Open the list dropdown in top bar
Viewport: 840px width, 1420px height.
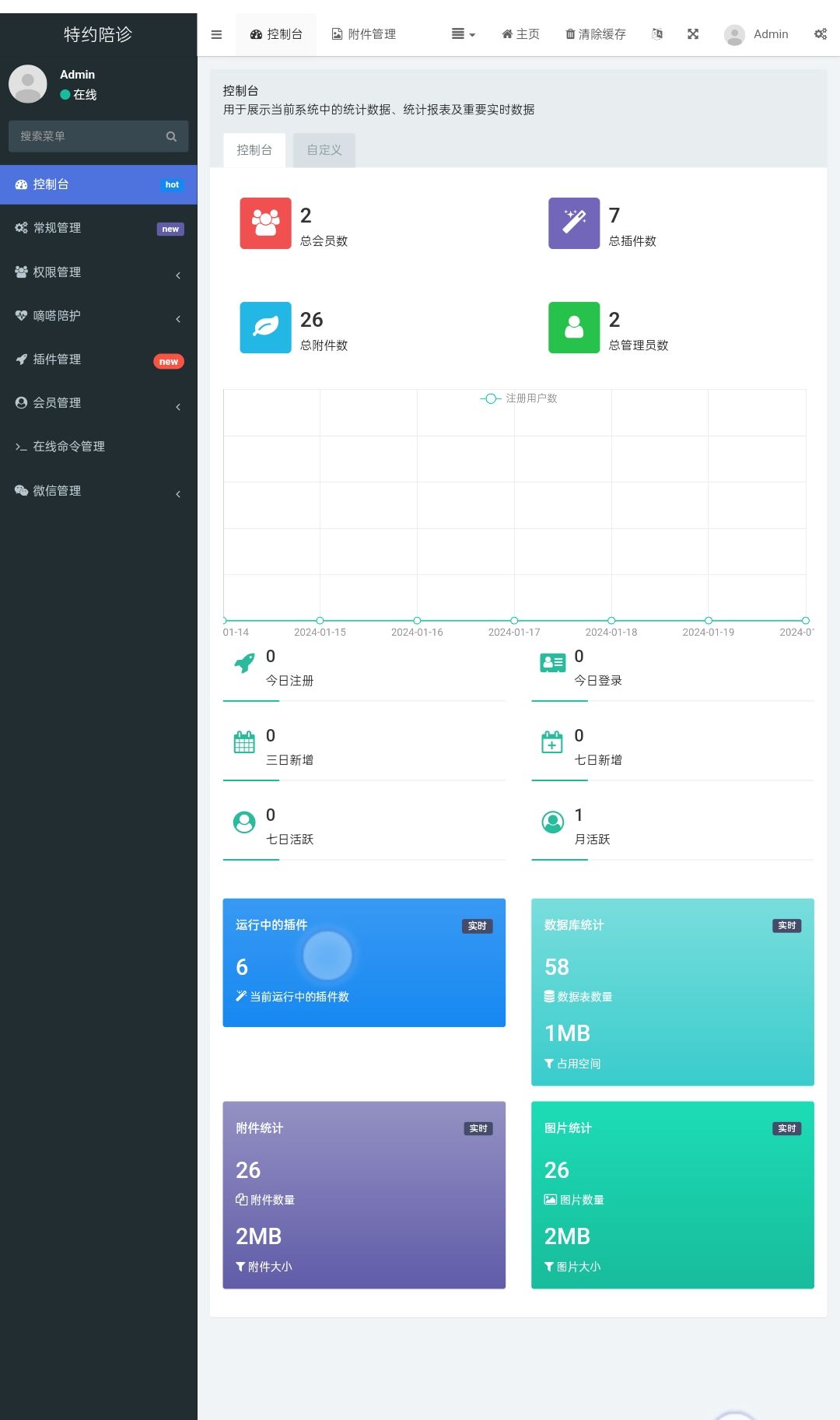tap(463, 34)
